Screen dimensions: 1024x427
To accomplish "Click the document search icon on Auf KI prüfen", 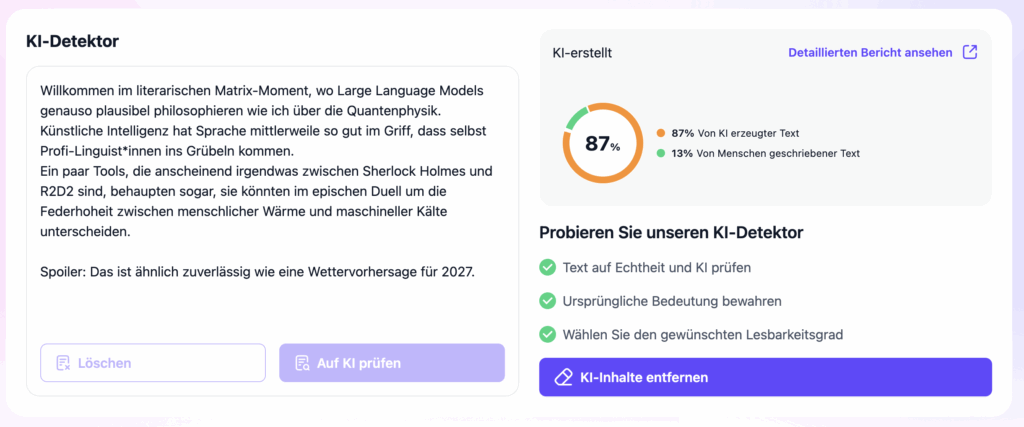I will click(x=301, y=363).
